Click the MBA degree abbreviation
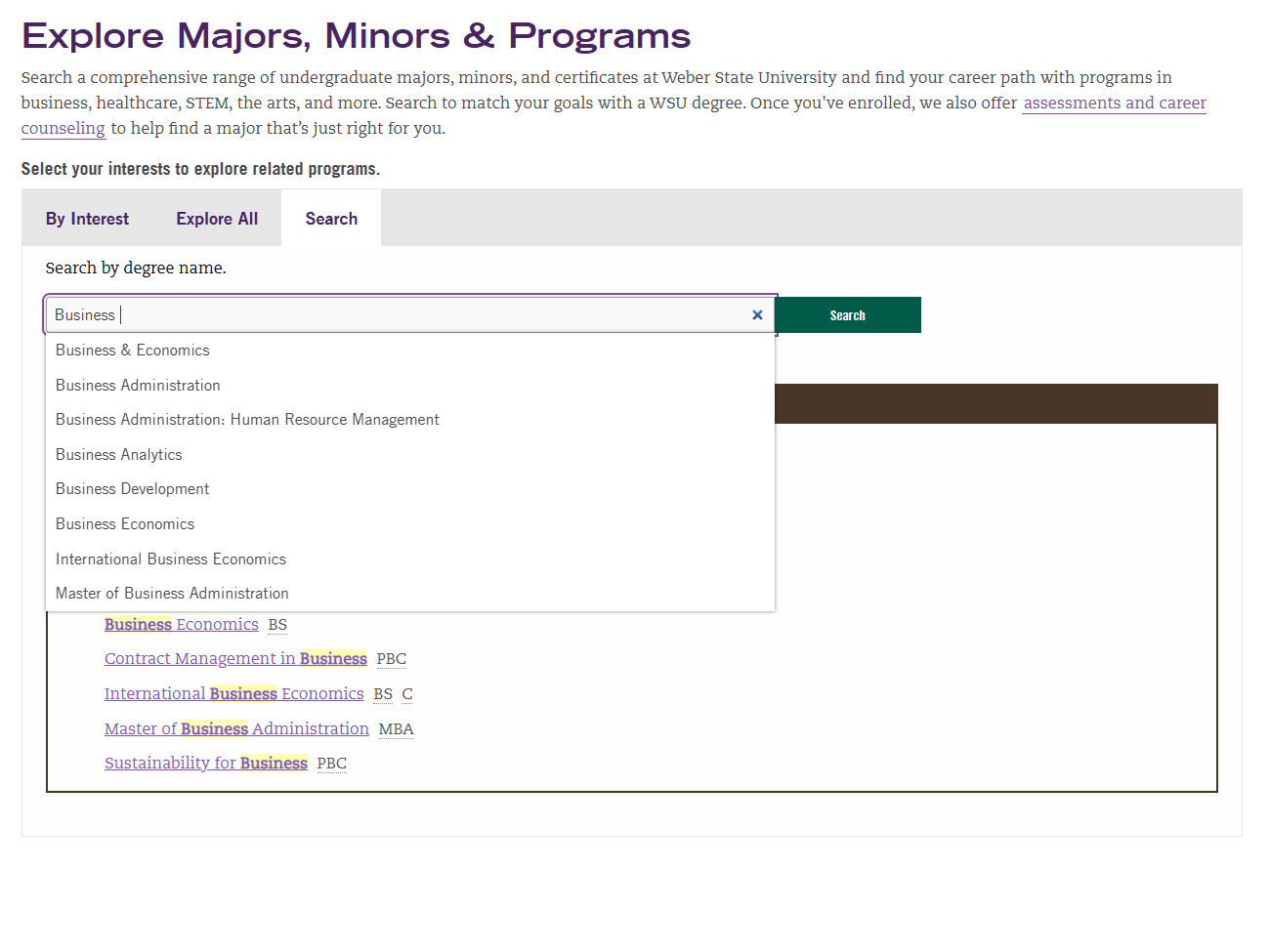Screen dimensions: 1270x952 (396, 729)
